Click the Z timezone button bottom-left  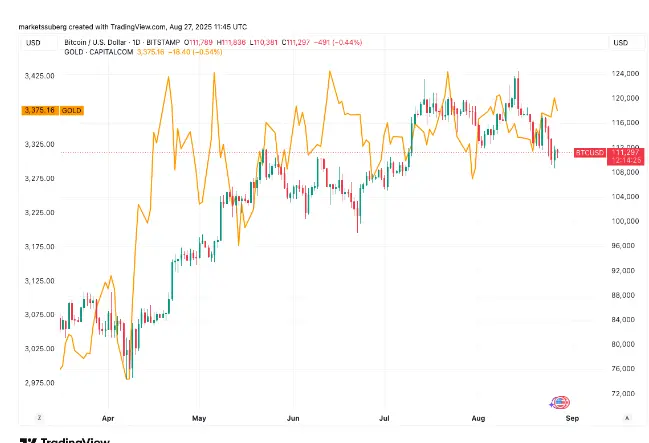click(39, 418)
